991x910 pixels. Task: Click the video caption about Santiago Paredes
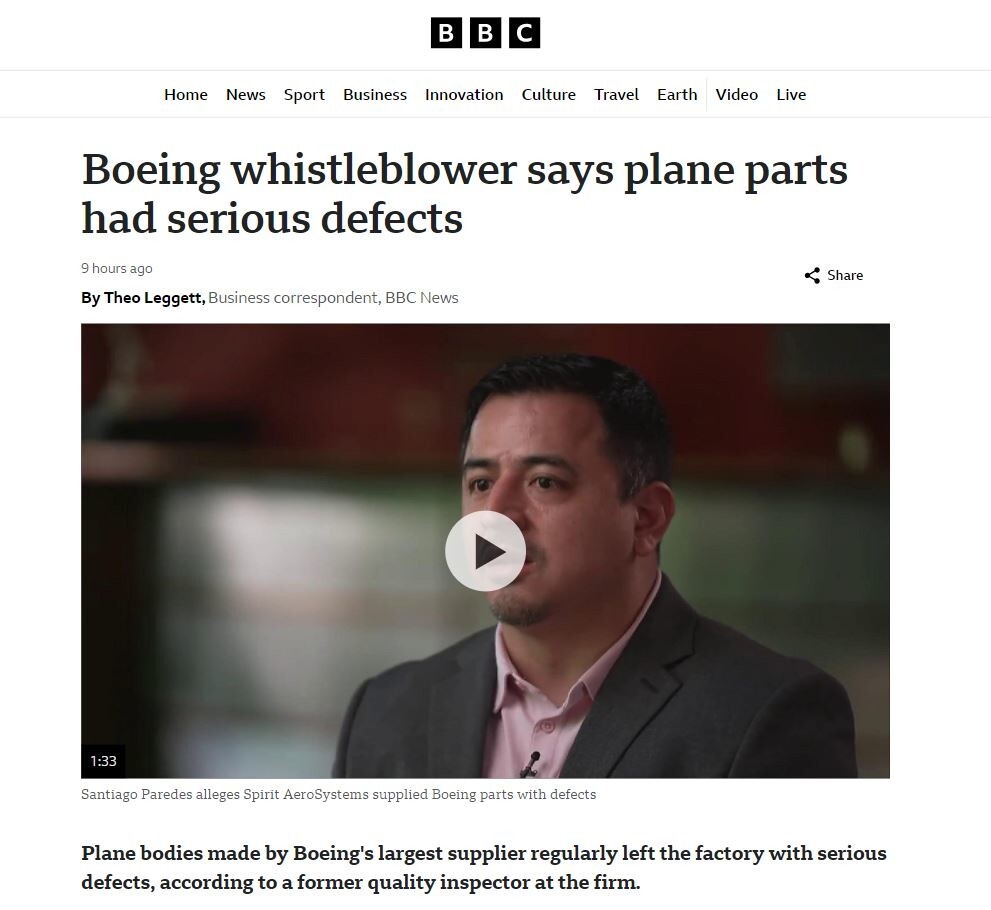tap(338, 794)
